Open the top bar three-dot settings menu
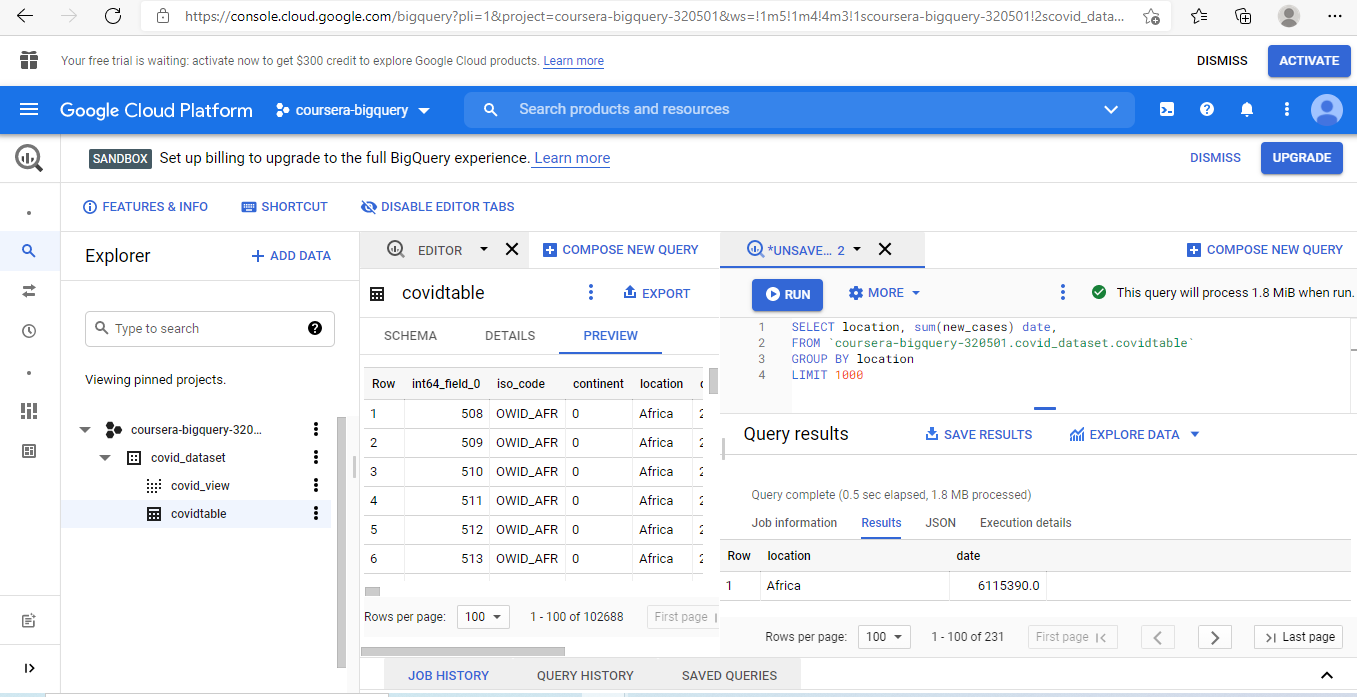Image resolution: width=1357 pixels, height=697 pixels. (1286, 110)
